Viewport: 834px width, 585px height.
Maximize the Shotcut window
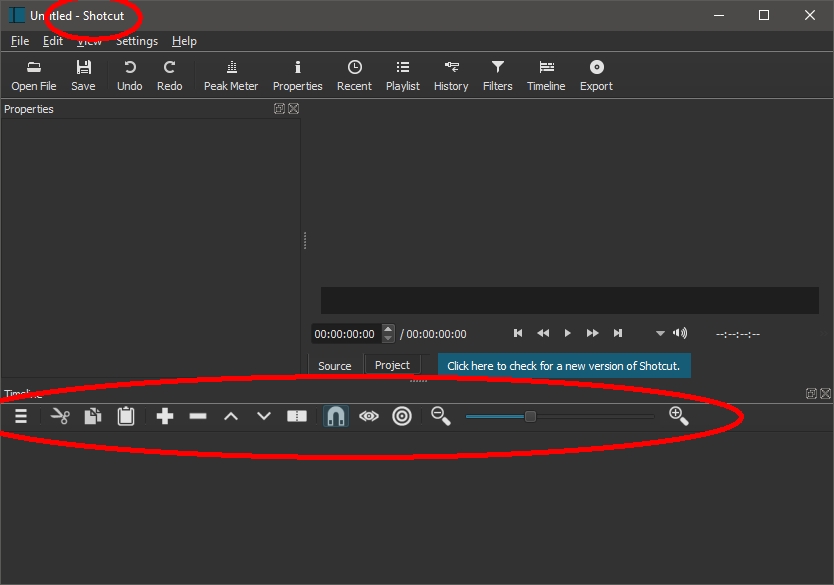tap(764, 15)
